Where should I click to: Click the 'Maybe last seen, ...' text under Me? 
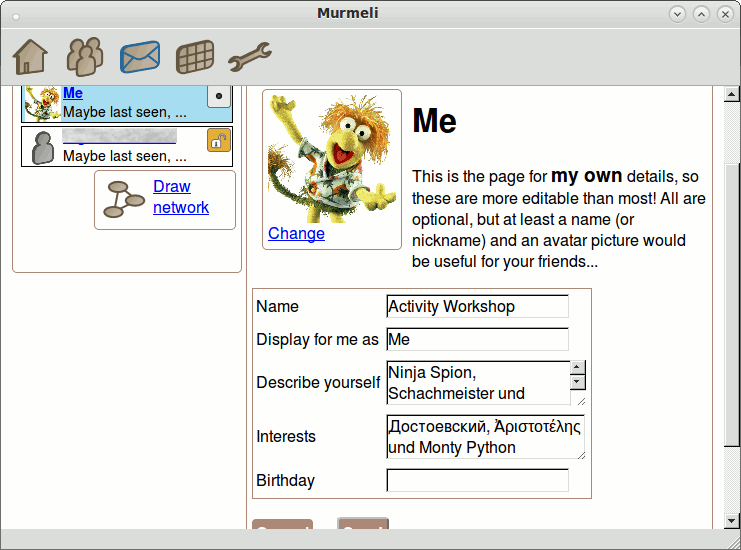click(x=125, y=112)
